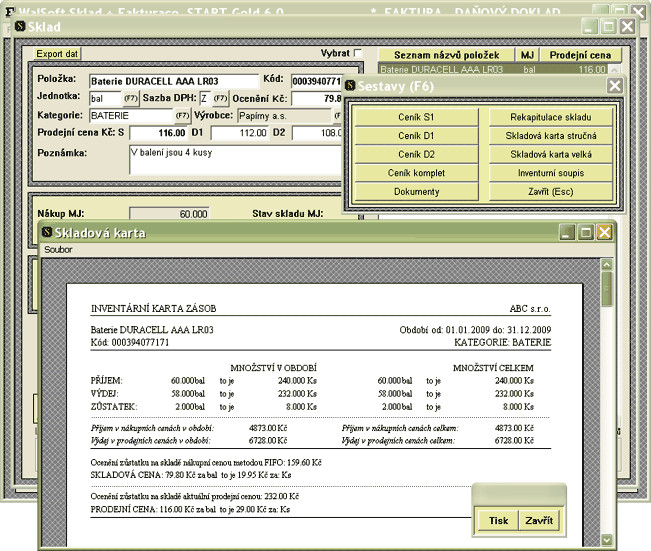651x551 pixels.
Task: Open Dokumenty in the Sestavy dialog
Action: tap(416, 191)
